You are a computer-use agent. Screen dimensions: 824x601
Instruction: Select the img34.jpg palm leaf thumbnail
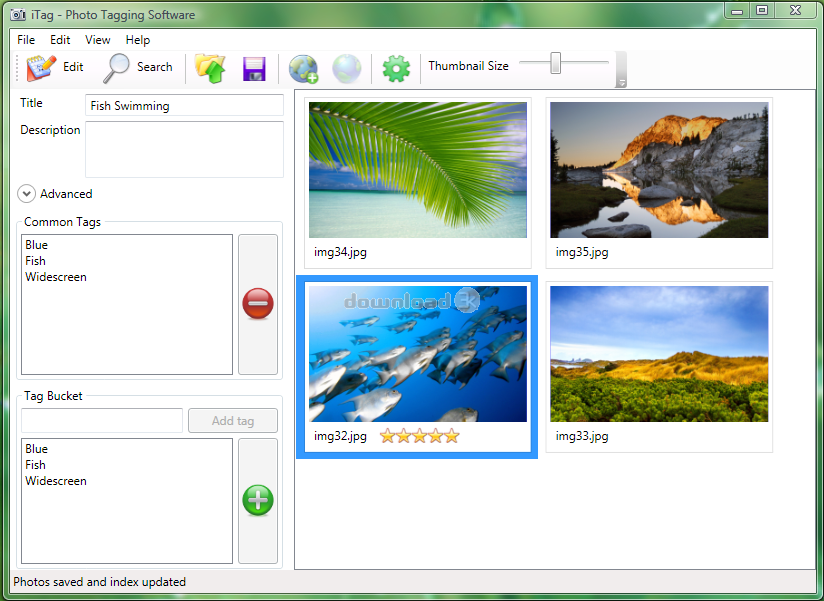pyautogui.click(x=417, y=170)
